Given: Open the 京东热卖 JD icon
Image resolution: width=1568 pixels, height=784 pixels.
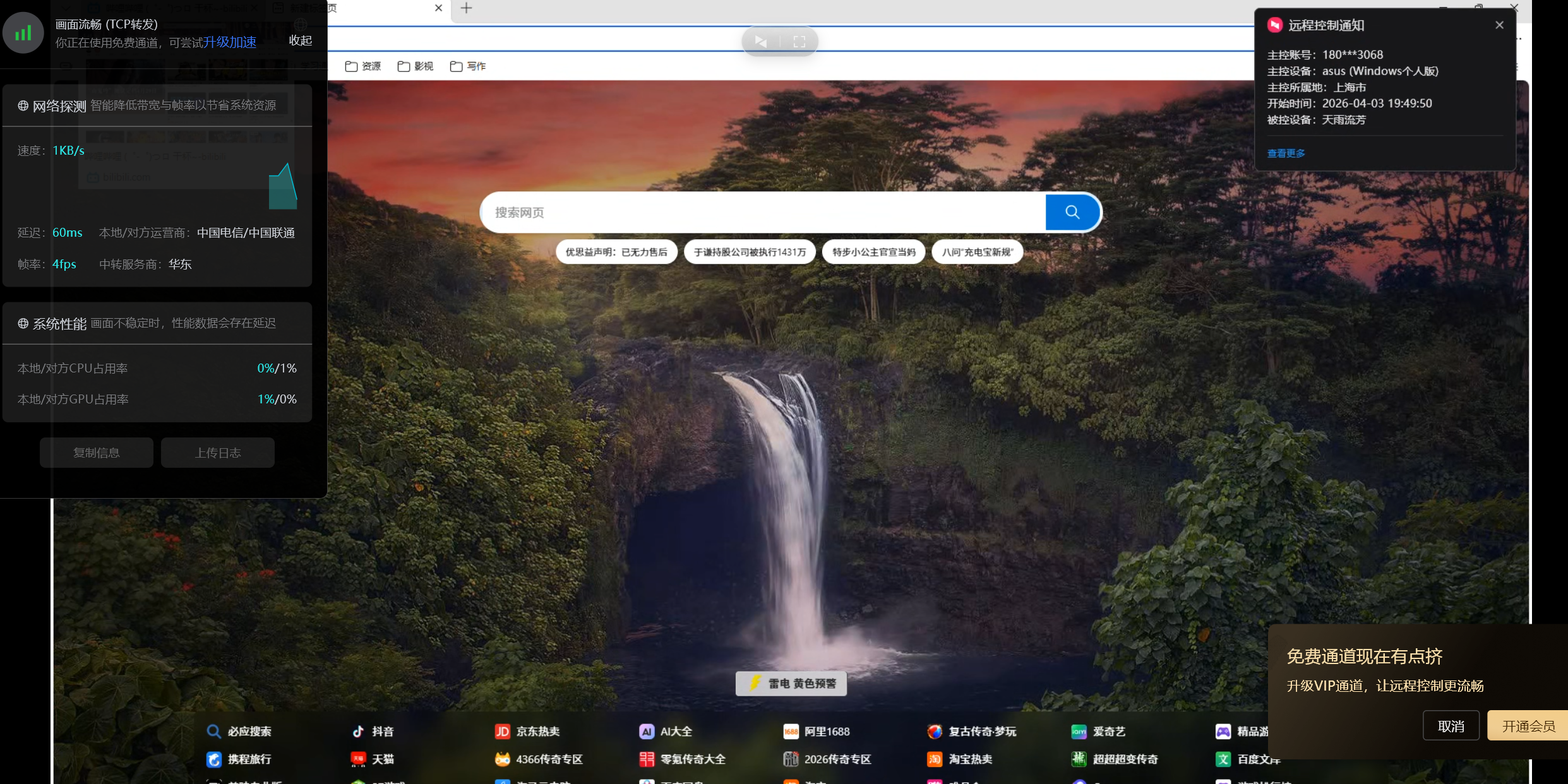Looking at the screenshot, I should pyautogui.click(x=502, y=731).
